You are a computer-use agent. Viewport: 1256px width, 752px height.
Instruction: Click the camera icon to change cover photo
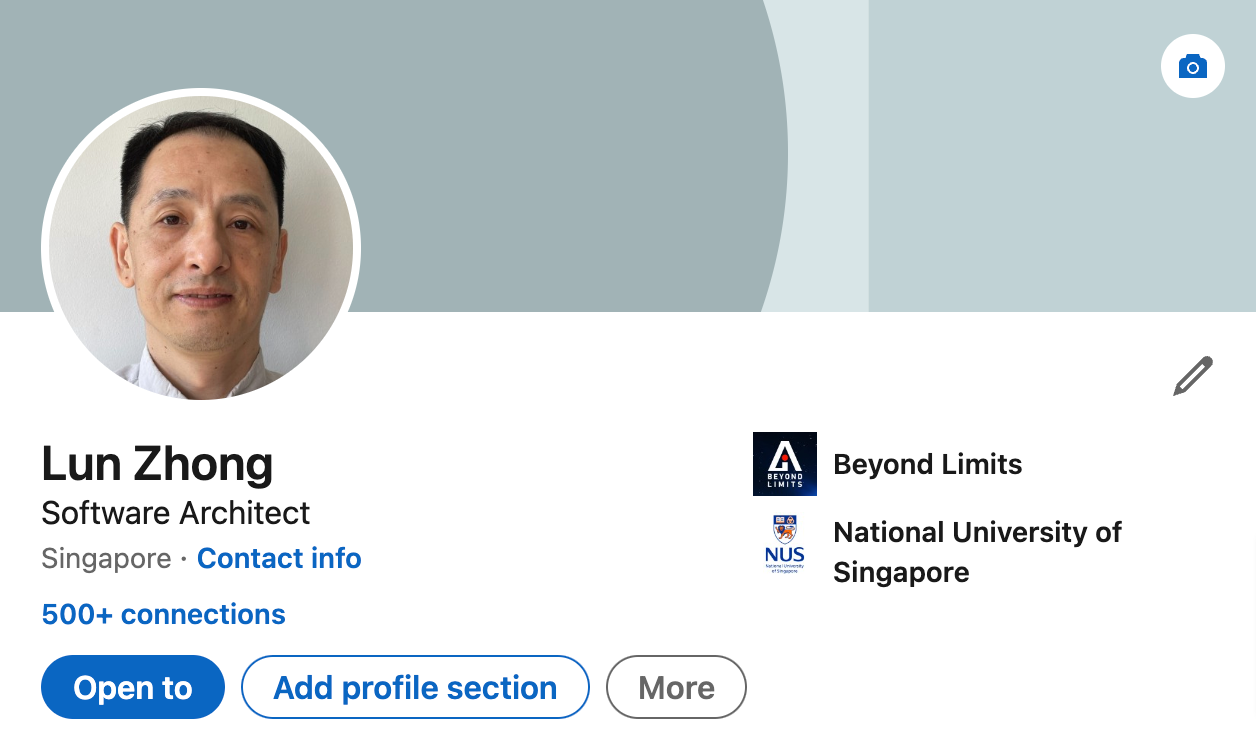[x=1192, y=66]
